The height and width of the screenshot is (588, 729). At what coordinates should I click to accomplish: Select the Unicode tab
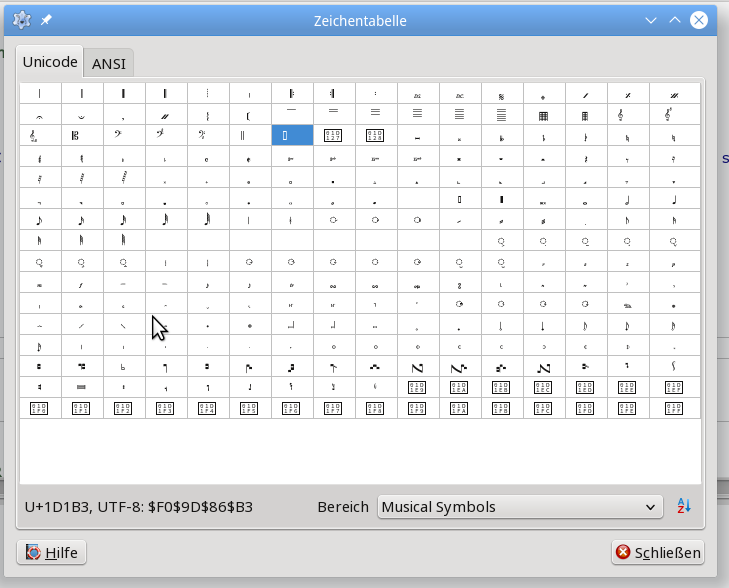pos(50,62)
